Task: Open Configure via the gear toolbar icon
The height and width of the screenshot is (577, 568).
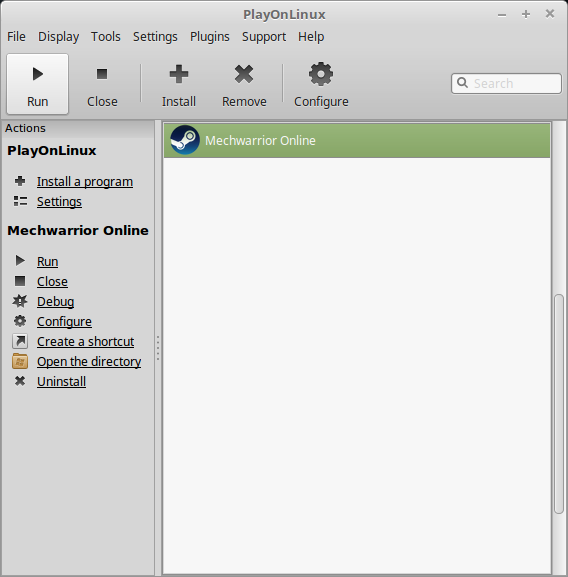Action: click(321, 74)
